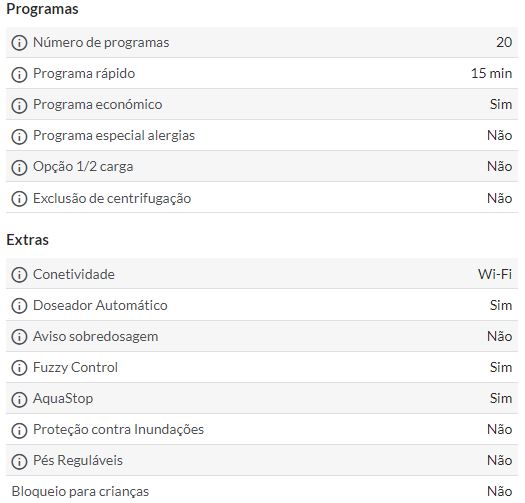
Task: Click info icon next to Conetividade
Action: click(19, 275)
